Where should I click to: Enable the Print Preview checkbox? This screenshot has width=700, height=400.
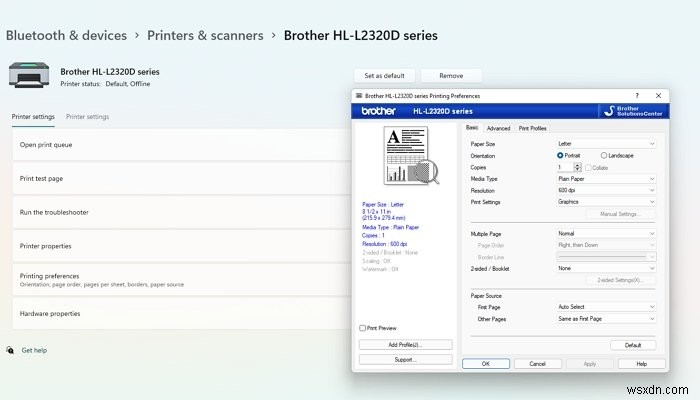coord(362,328)
